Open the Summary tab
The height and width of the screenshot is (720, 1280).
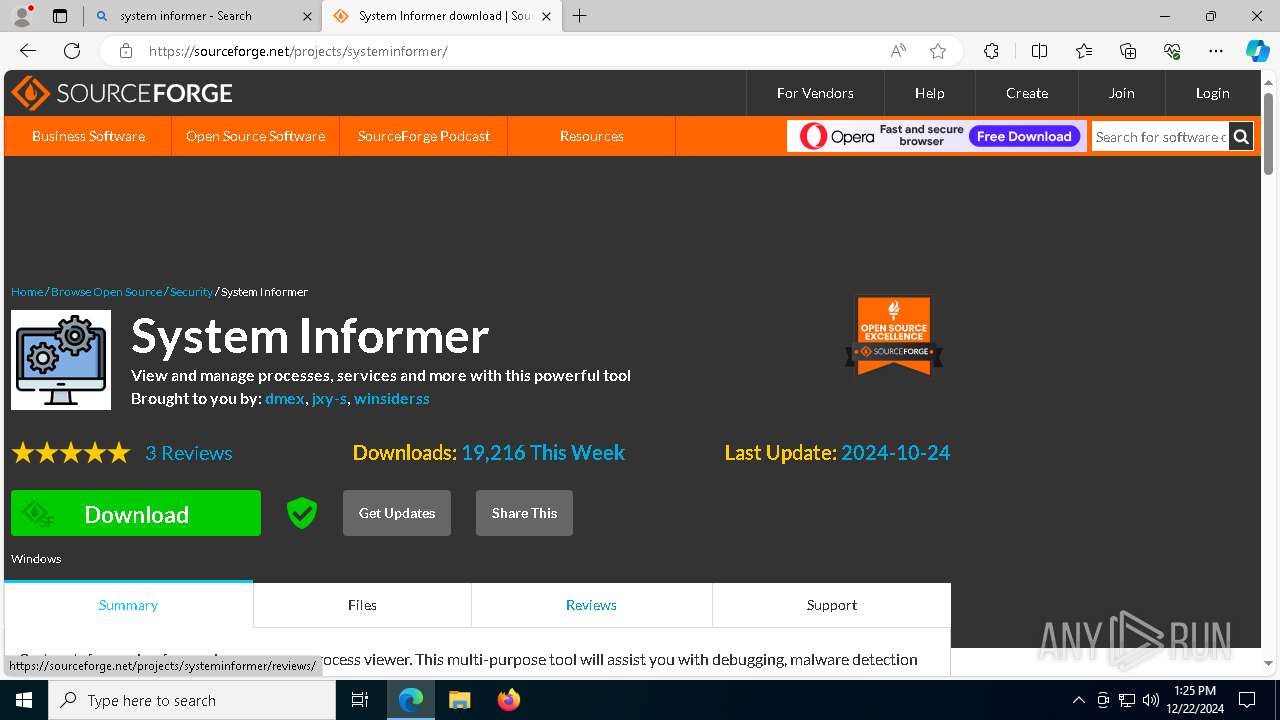coord(128,605)
